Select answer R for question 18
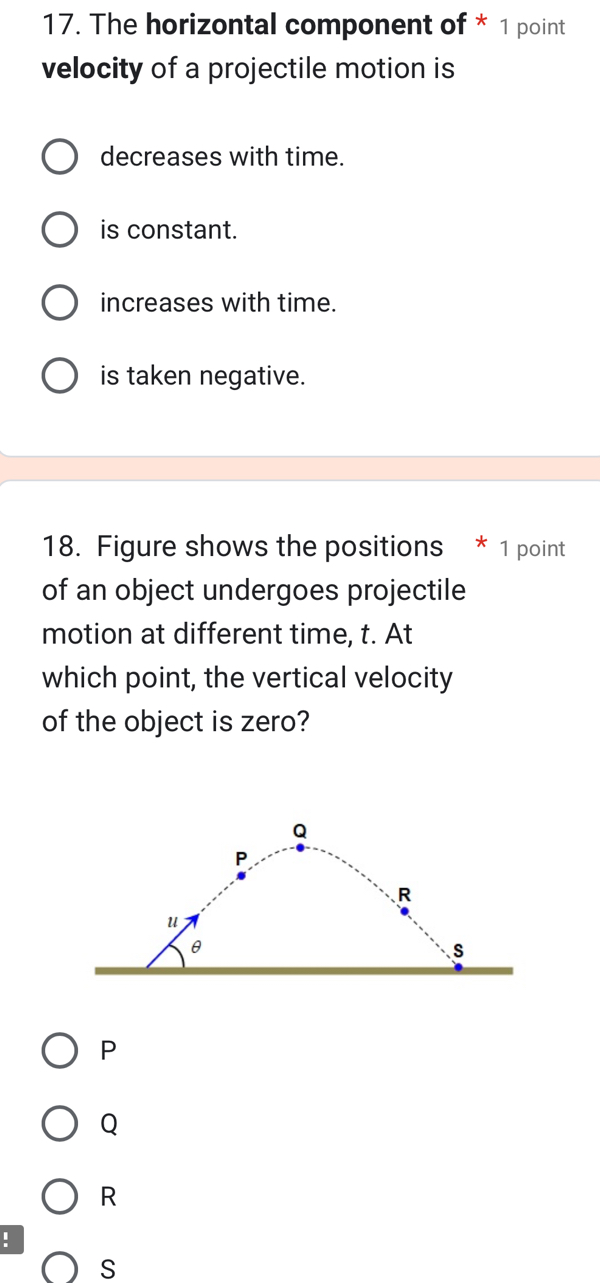Image resolution: width=600 pixels, height=1283 pixels. 58,1196
